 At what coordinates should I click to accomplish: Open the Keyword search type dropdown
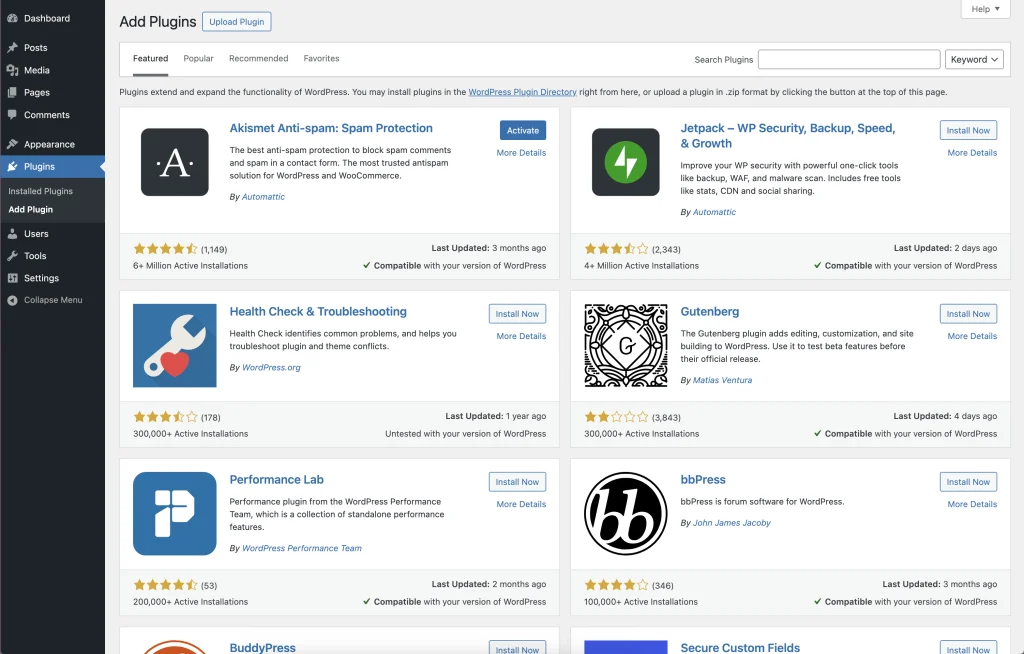[974, 59]
